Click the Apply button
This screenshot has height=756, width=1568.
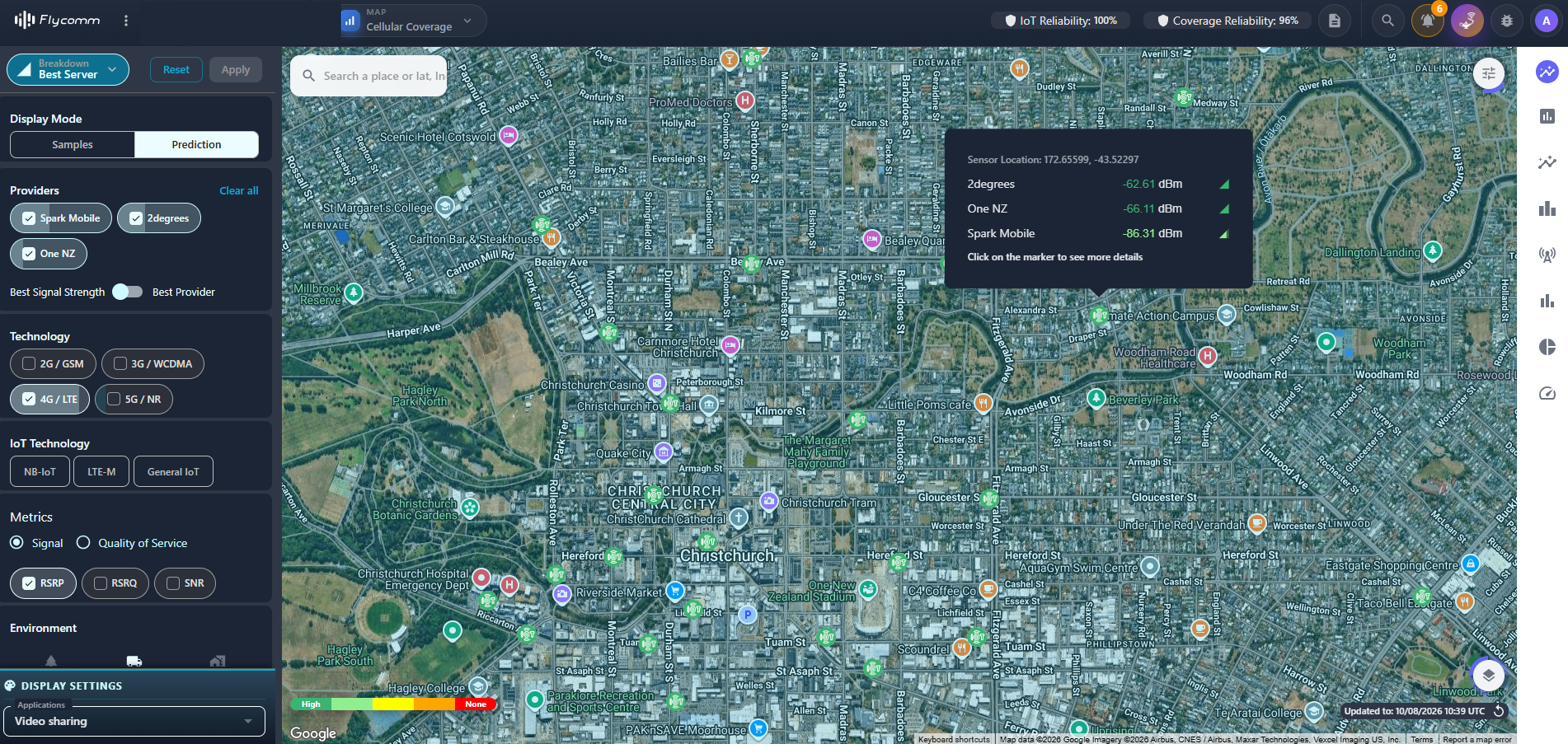coord(236,69)
